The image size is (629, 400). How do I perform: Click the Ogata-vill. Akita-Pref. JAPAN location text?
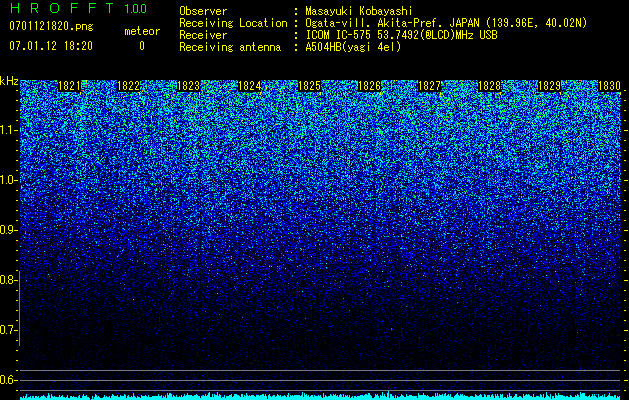coord(446,23)
